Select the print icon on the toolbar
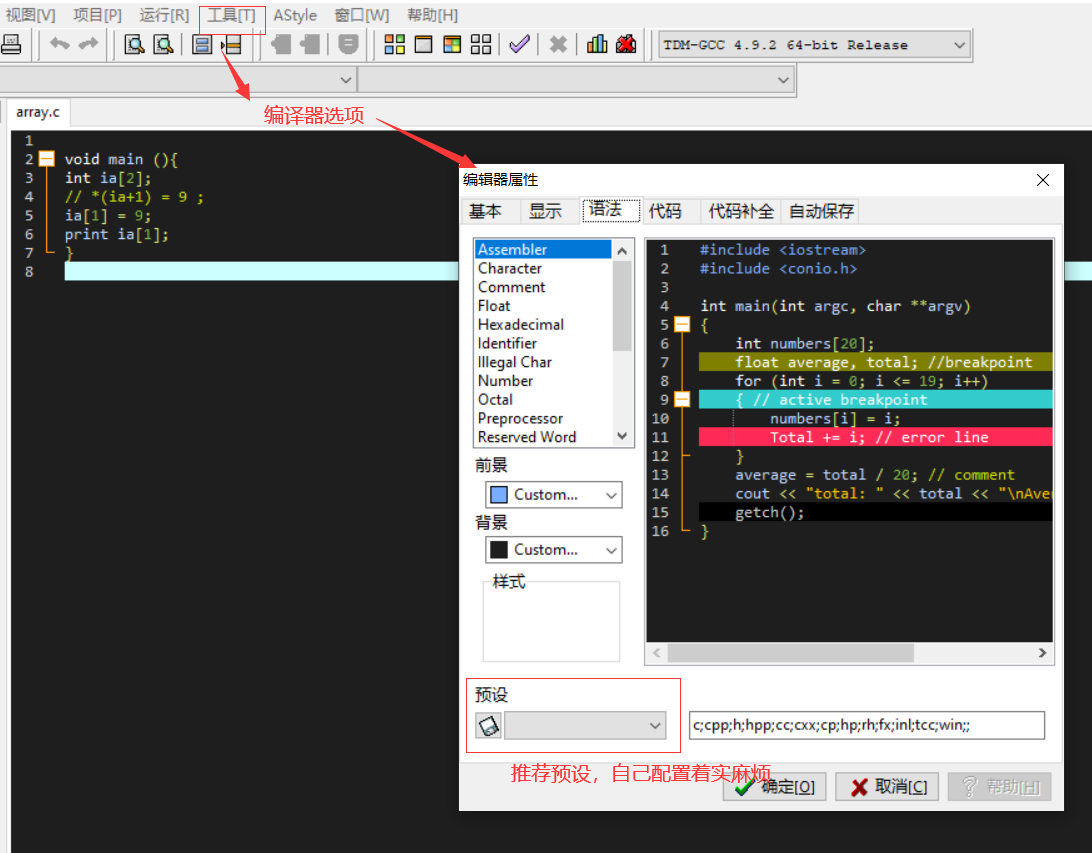The width and height of the screenshot is (1092, 853). point(12,44)
